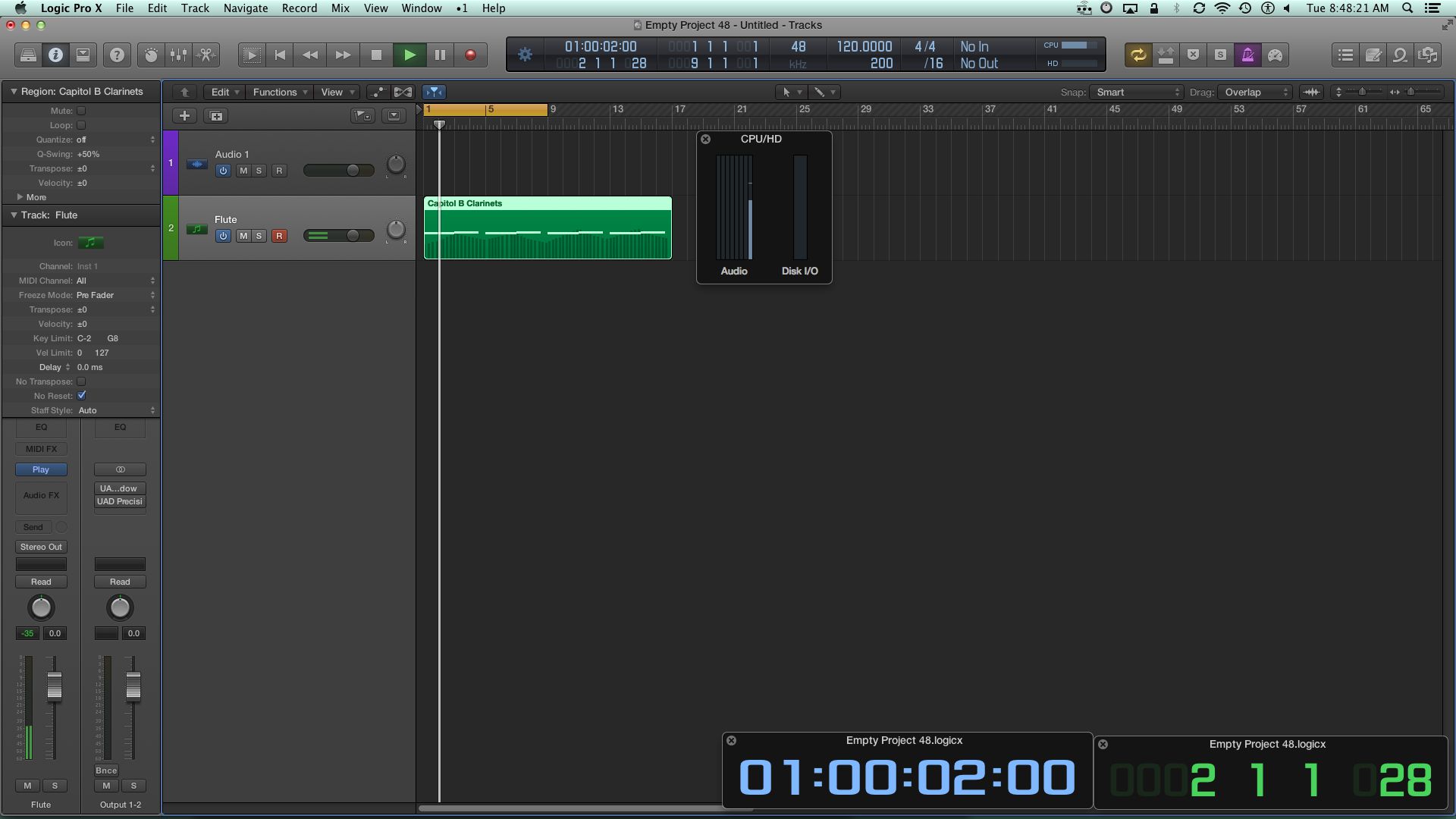Toggle the Flex show/hide button
Viewport: 1456px width, 819px height.
(403, 92)
